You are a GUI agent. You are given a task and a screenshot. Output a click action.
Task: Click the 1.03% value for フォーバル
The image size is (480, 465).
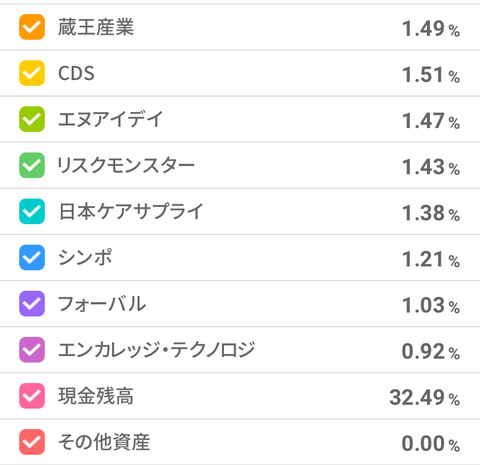coord(431,305)
